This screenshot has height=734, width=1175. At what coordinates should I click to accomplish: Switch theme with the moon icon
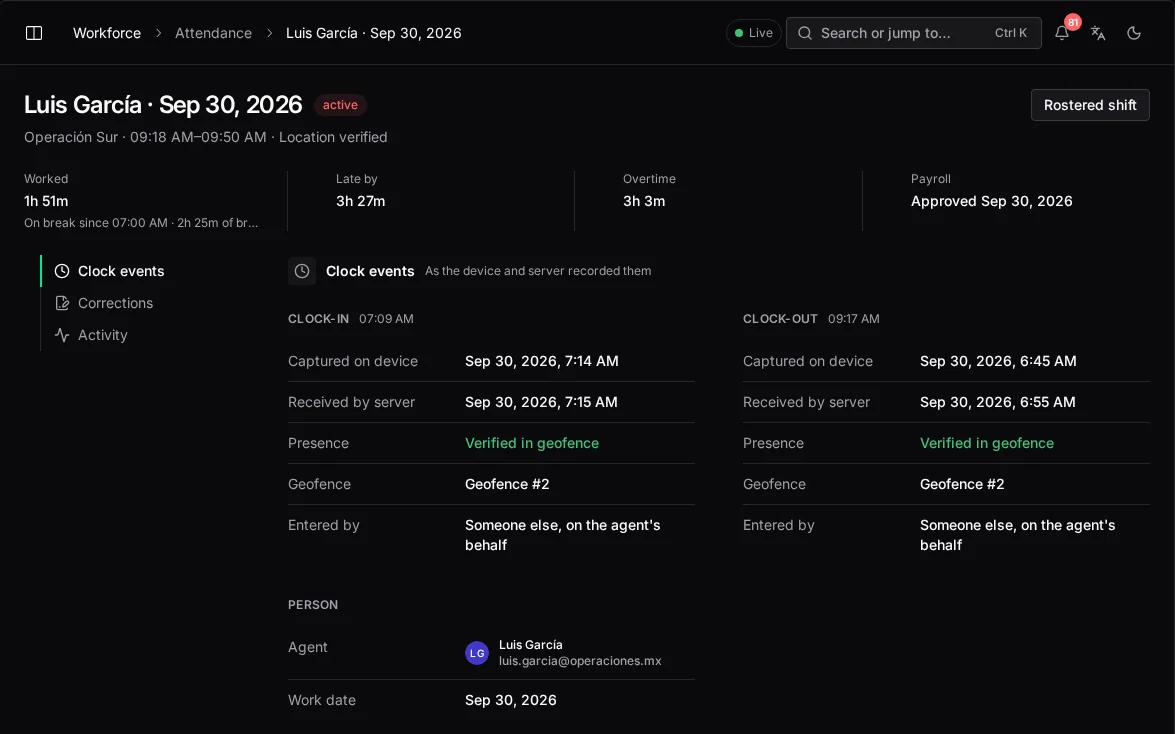click(x=1134, y=33)
